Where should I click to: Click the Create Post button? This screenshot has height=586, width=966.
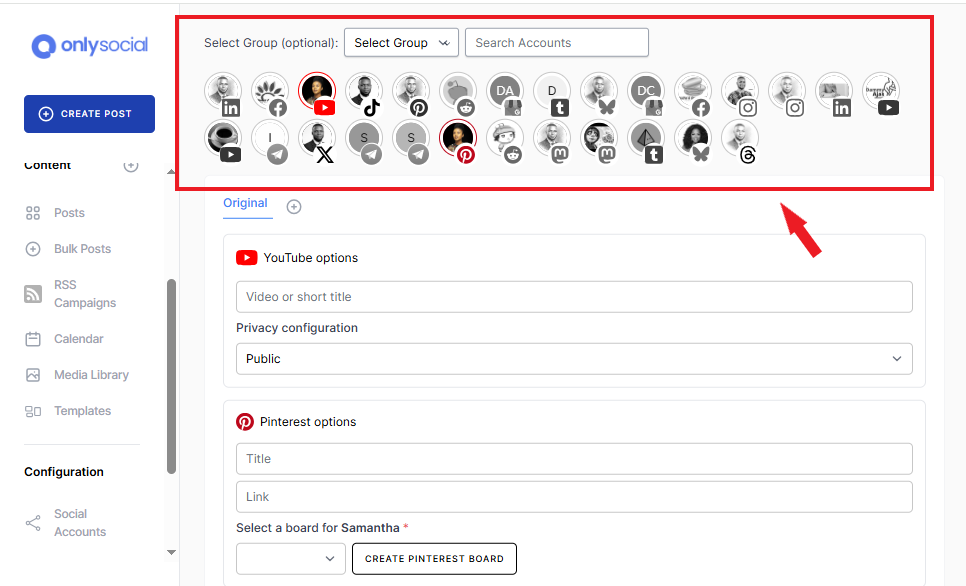point(89,114)
